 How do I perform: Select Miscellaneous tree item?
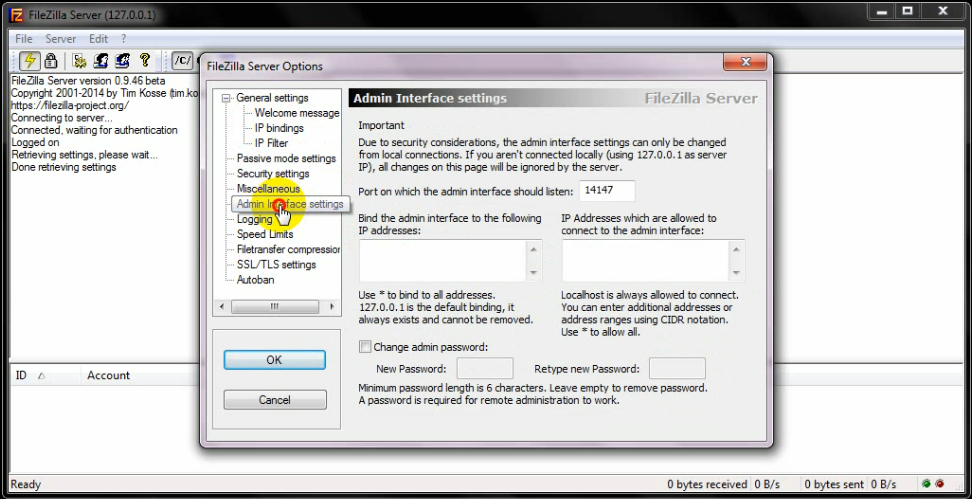[x=268, y=188]
